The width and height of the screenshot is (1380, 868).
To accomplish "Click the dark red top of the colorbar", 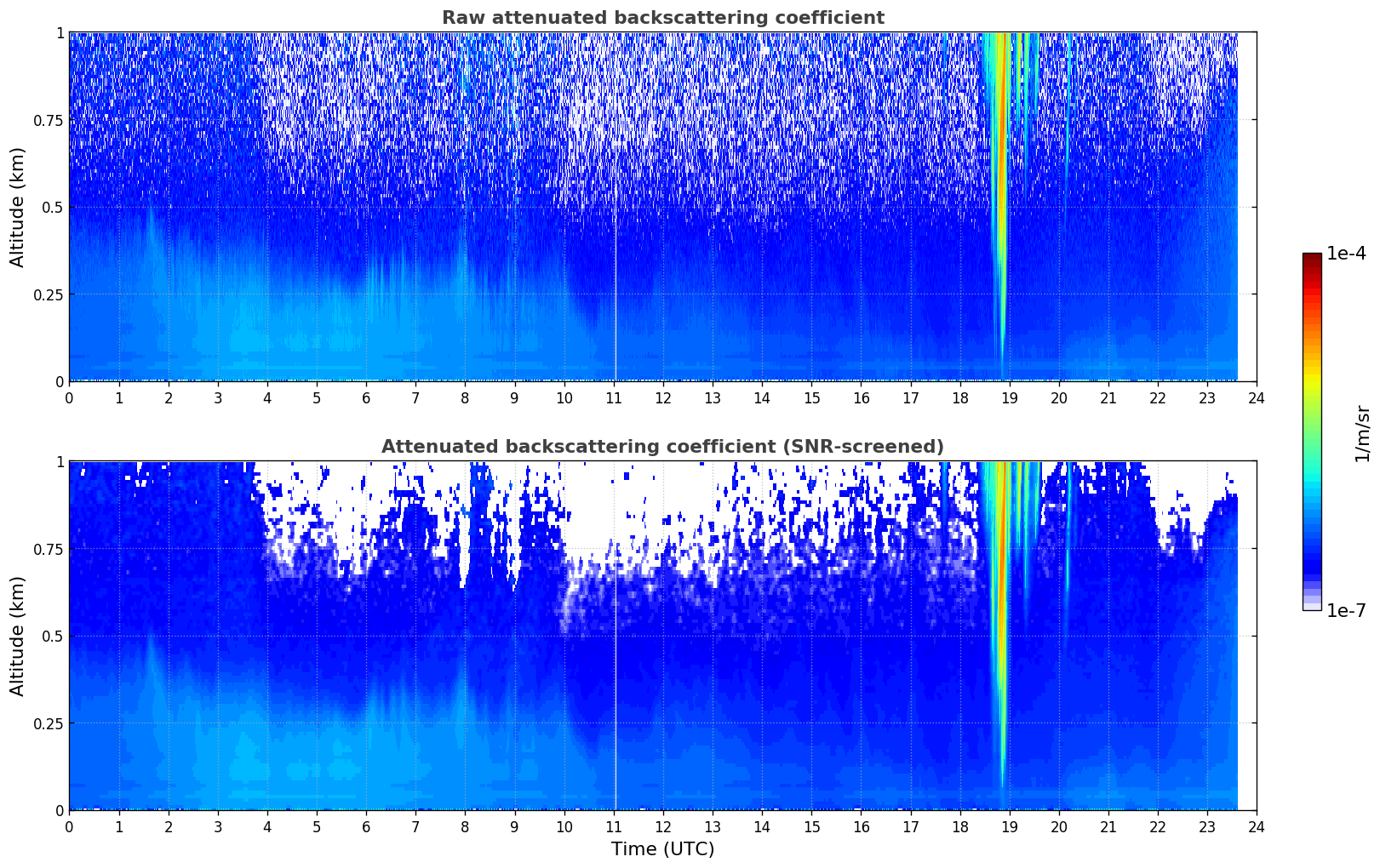I will pos(1312,258).
